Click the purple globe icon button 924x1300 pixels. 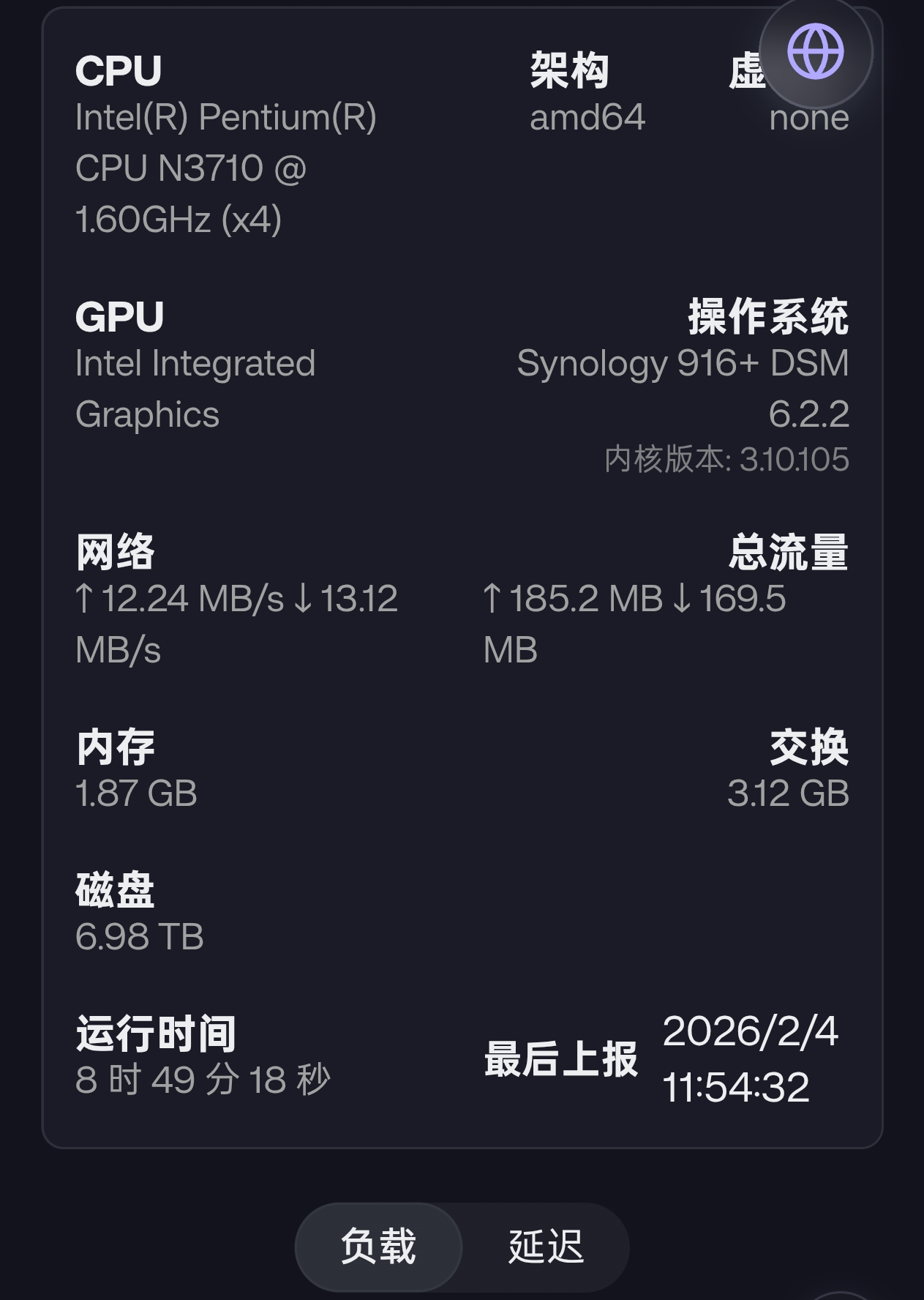[x=815, y=52]
